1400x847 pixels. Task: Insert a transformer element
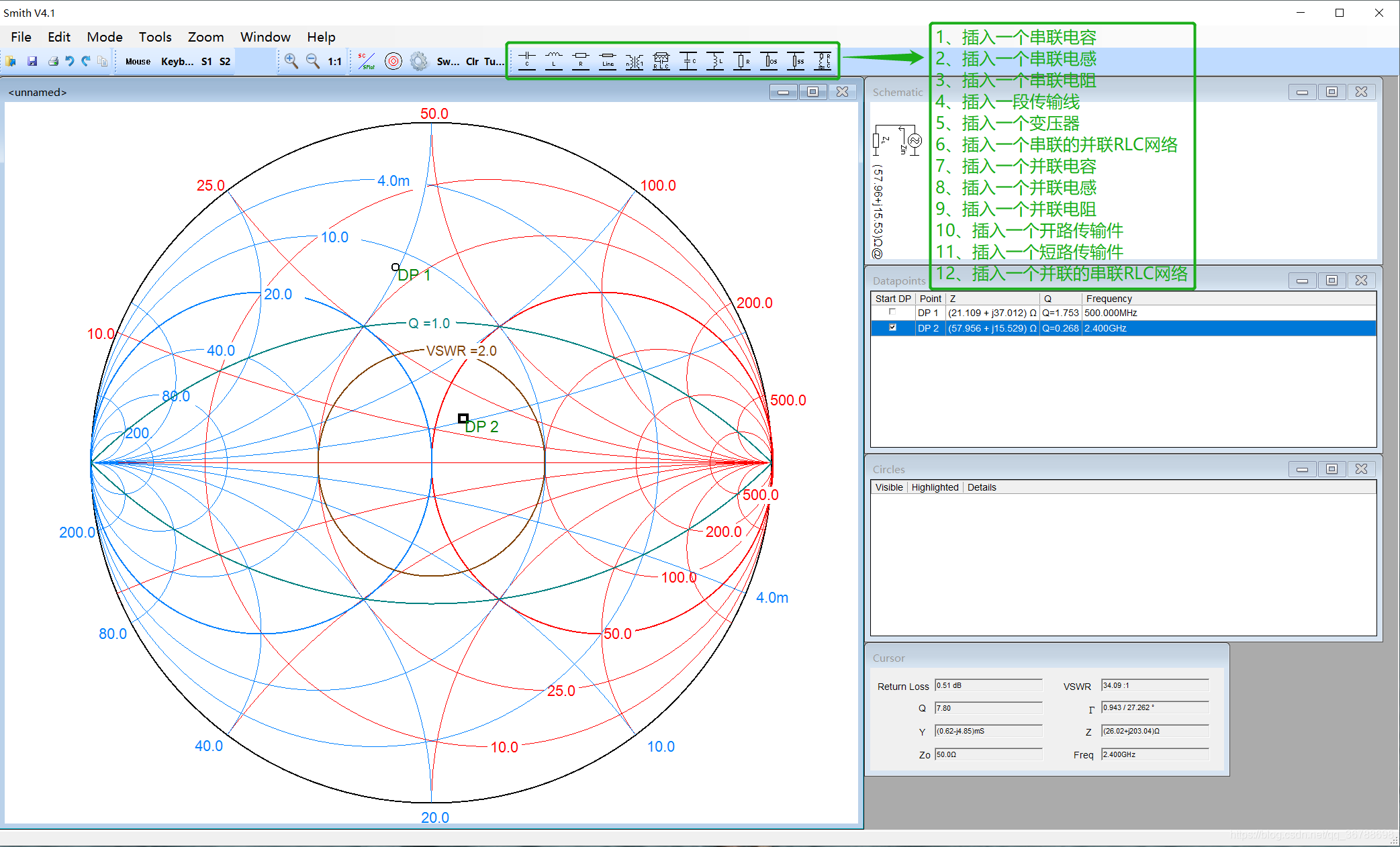(635, 61)
